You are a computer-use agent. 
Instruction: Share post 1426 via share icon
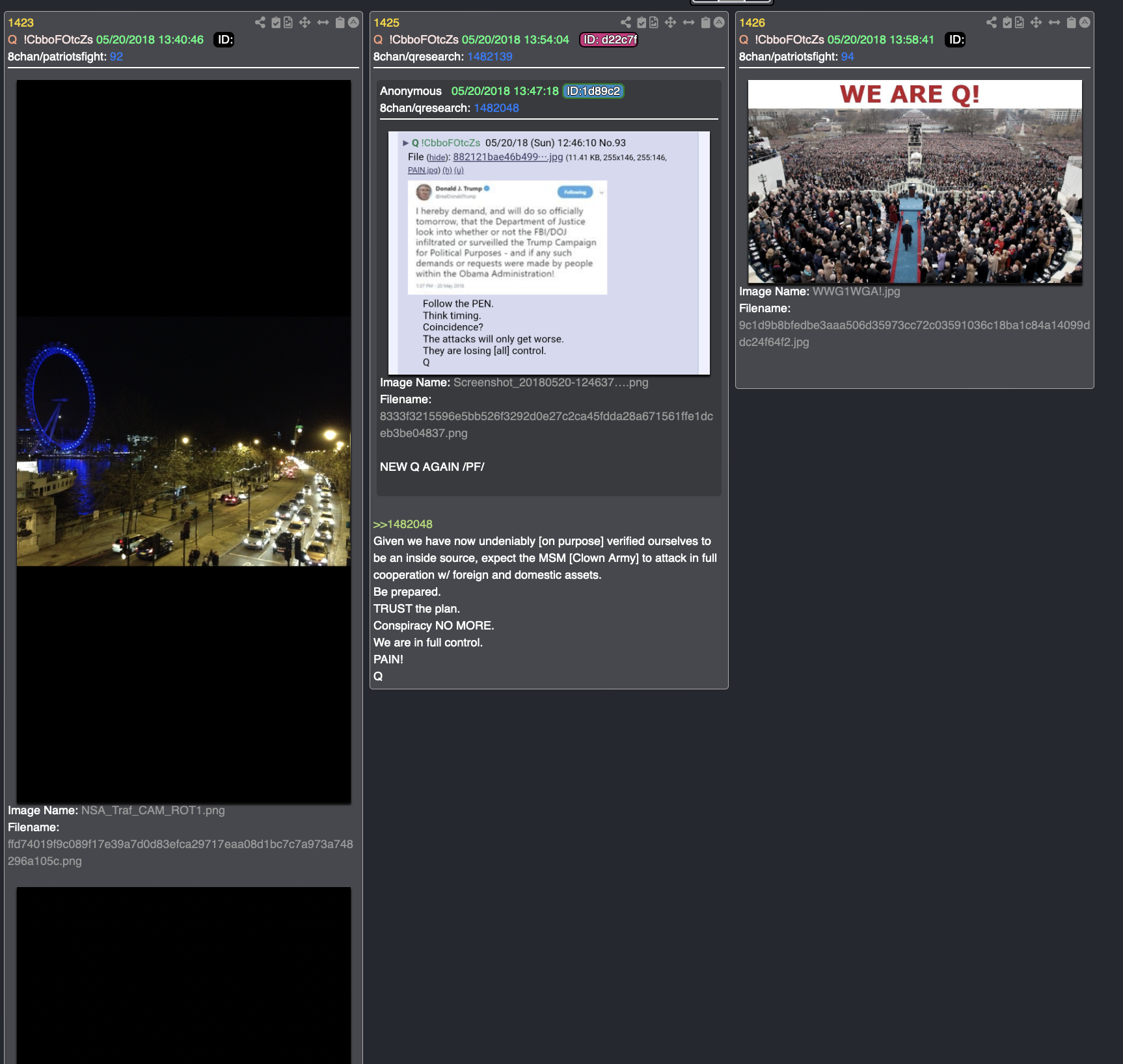[992, 23]
